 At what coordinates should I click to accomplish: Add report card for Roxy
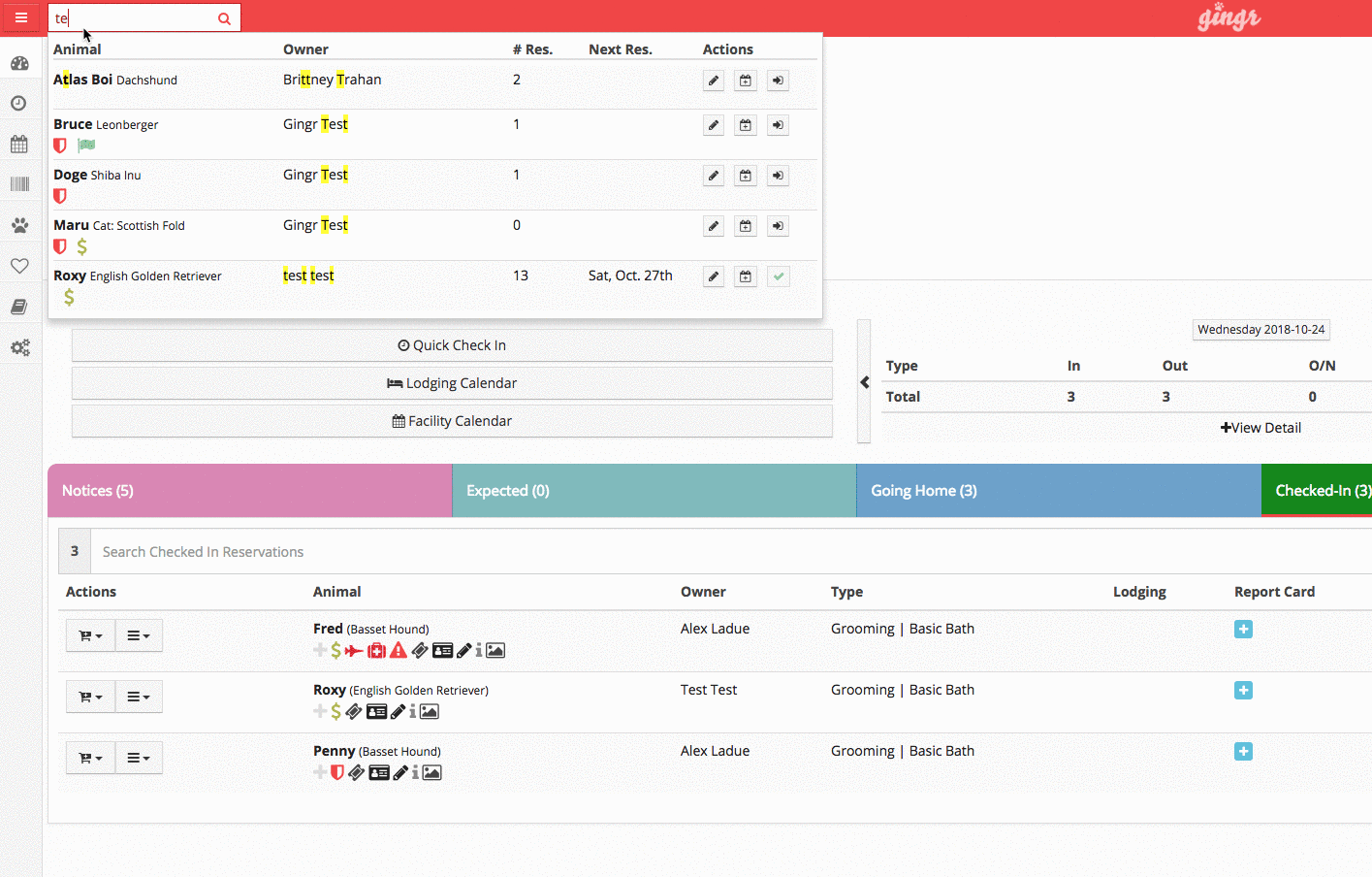click(x=1243, y=691)
